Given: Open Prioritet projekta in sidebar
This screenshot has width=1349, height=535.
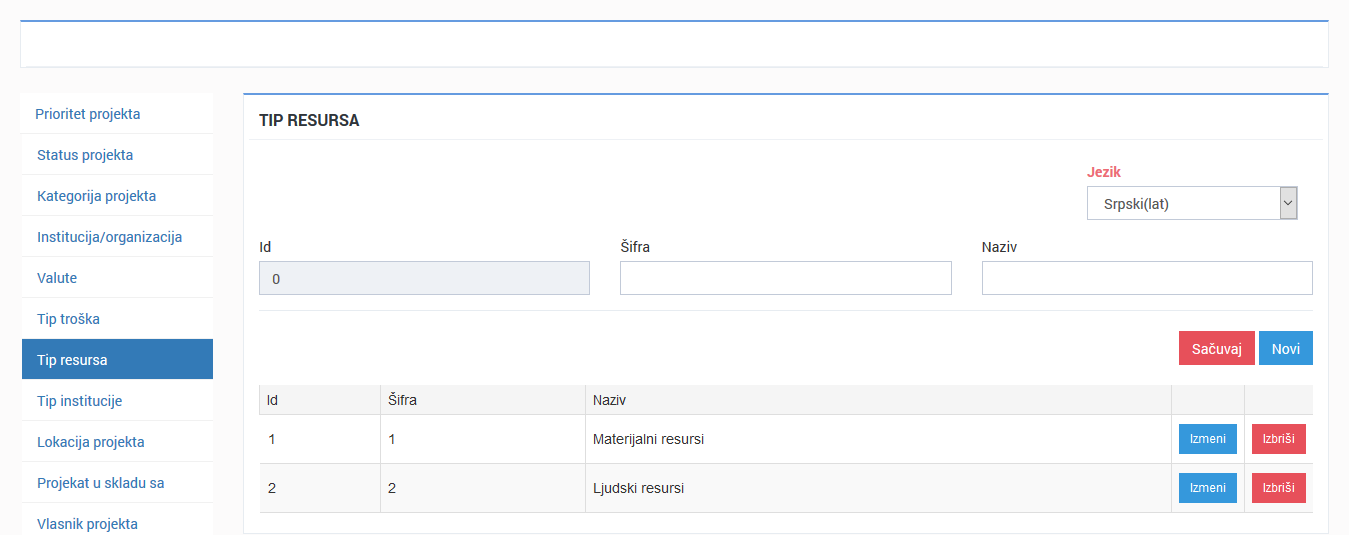Looking at the screenshot, I should click(x=88, y=114).
